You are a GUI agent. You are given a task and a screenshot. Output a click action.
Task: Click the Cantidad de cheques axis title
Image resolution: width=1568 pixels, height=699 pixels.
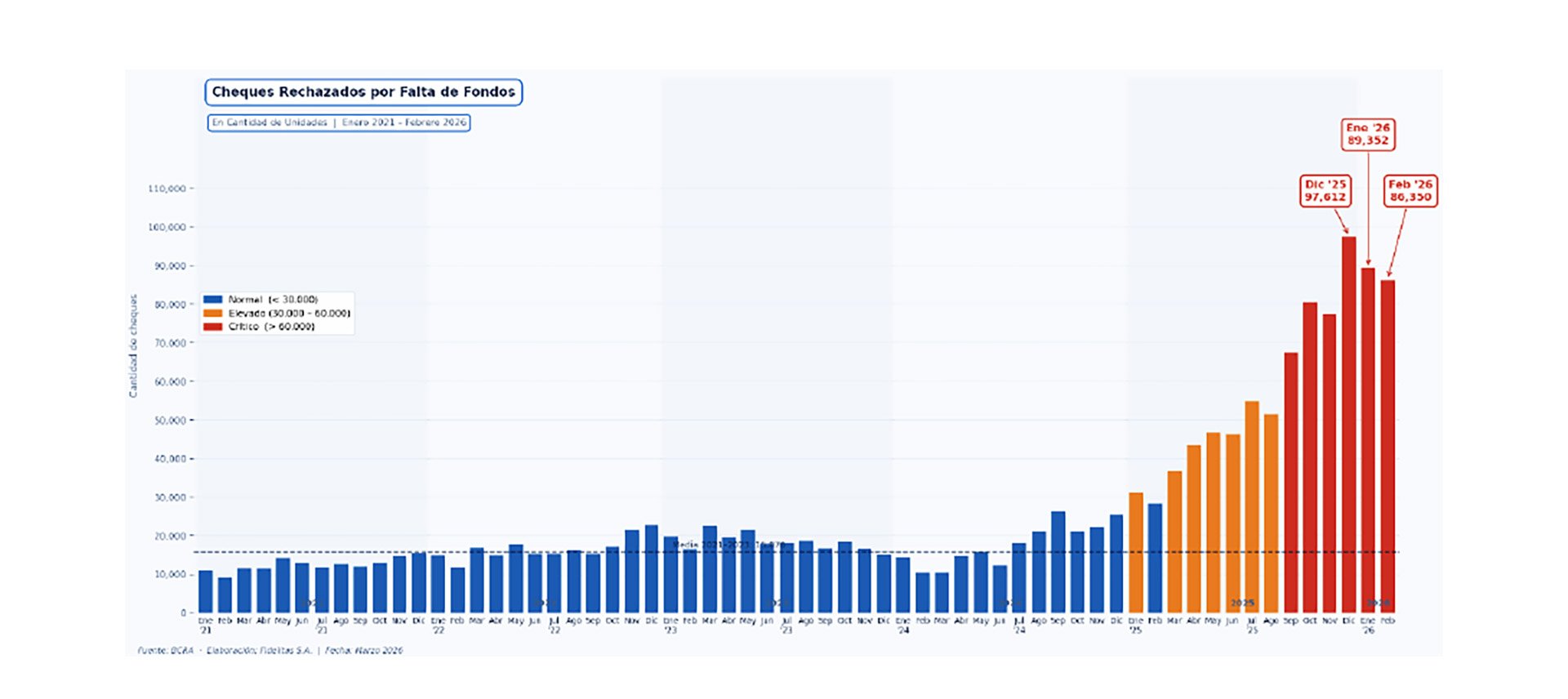pyautogui.click(x=133, y=346)
